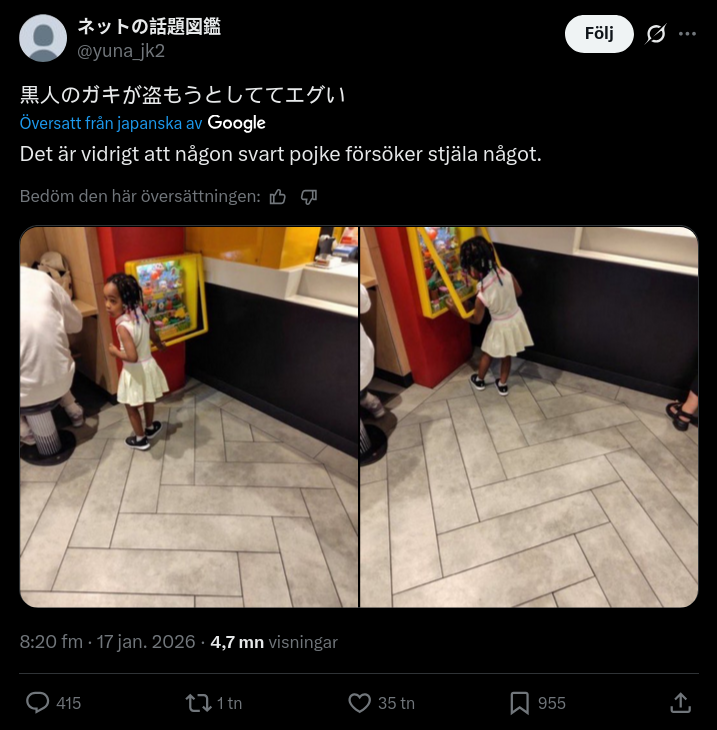
Task: Open the @yuna_jk2 handle link
Action: (121, 51)
